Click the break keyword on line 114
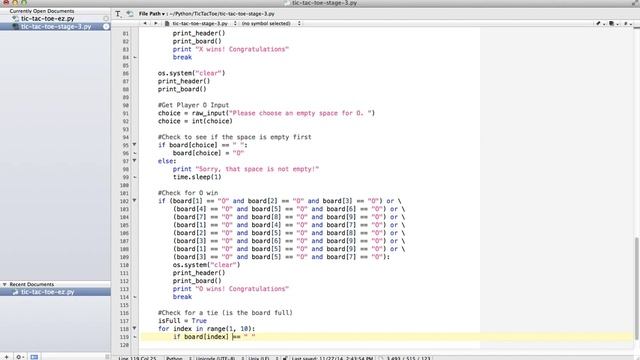Viewport: 640px width, 360px height. click(x=182, y=297)
